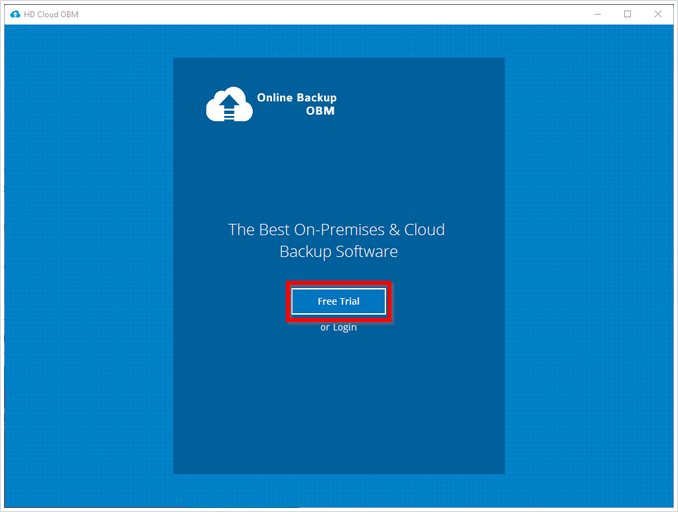Click the HD Cloud OBM title bar icon

15,14
